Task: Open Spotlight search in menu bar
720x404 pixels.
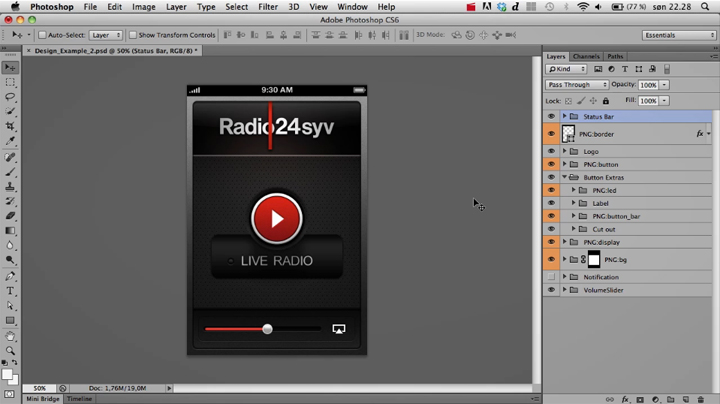Action: click(x=705, y=7)
